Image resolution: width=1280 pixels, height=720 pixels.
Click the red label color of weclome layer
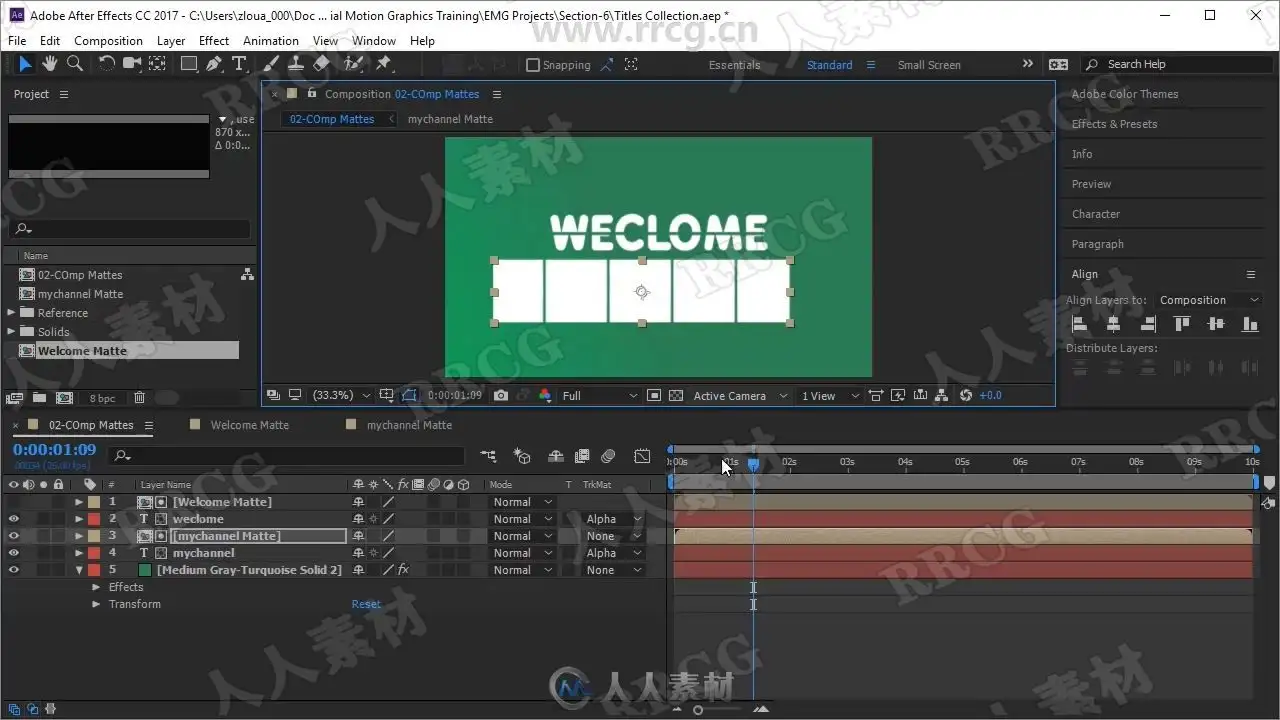click(93, 519)
